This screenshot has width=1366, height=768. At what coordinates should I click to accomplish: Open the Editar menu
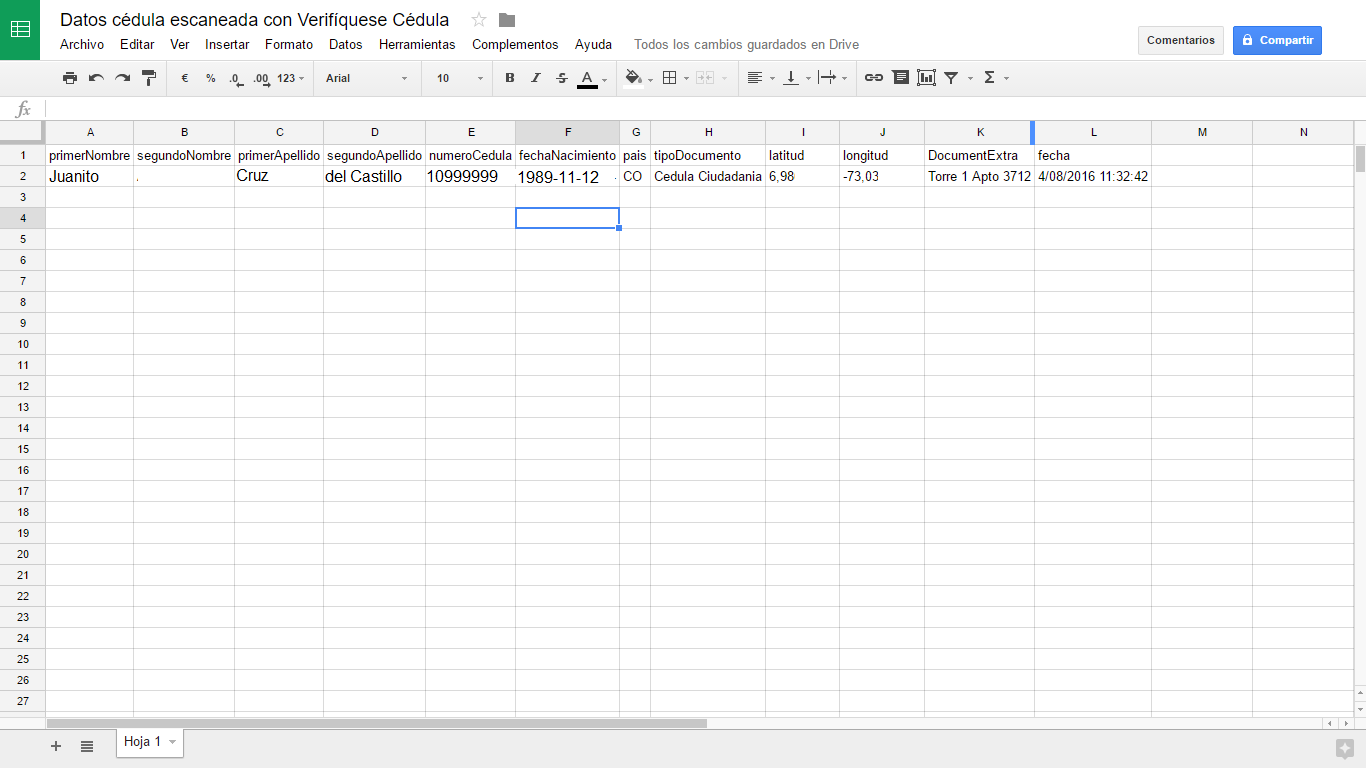point(137,44)
